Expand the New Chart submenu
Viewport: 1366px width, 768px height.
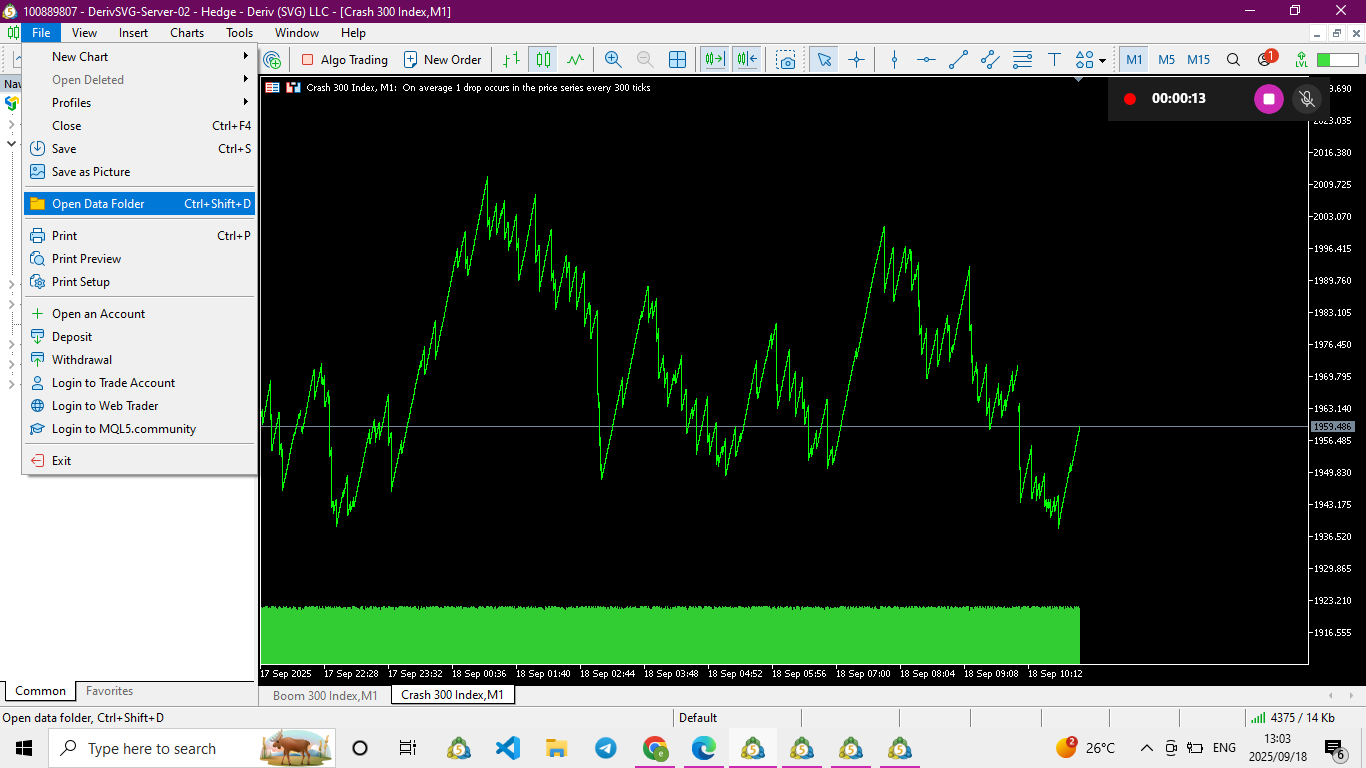tap(140, 57)
